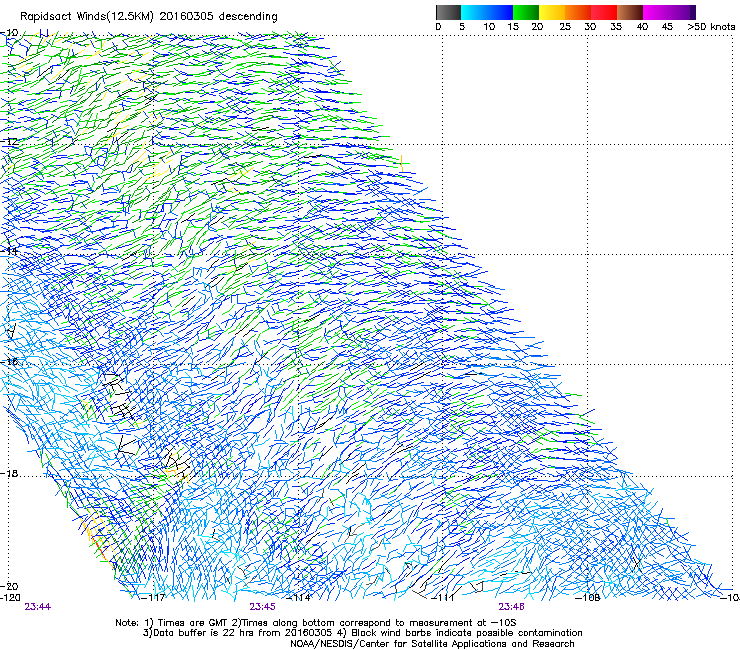Click the brown 35-40 knots legend segment
Viewport: 740px width, 650px height.
(630, 12)
